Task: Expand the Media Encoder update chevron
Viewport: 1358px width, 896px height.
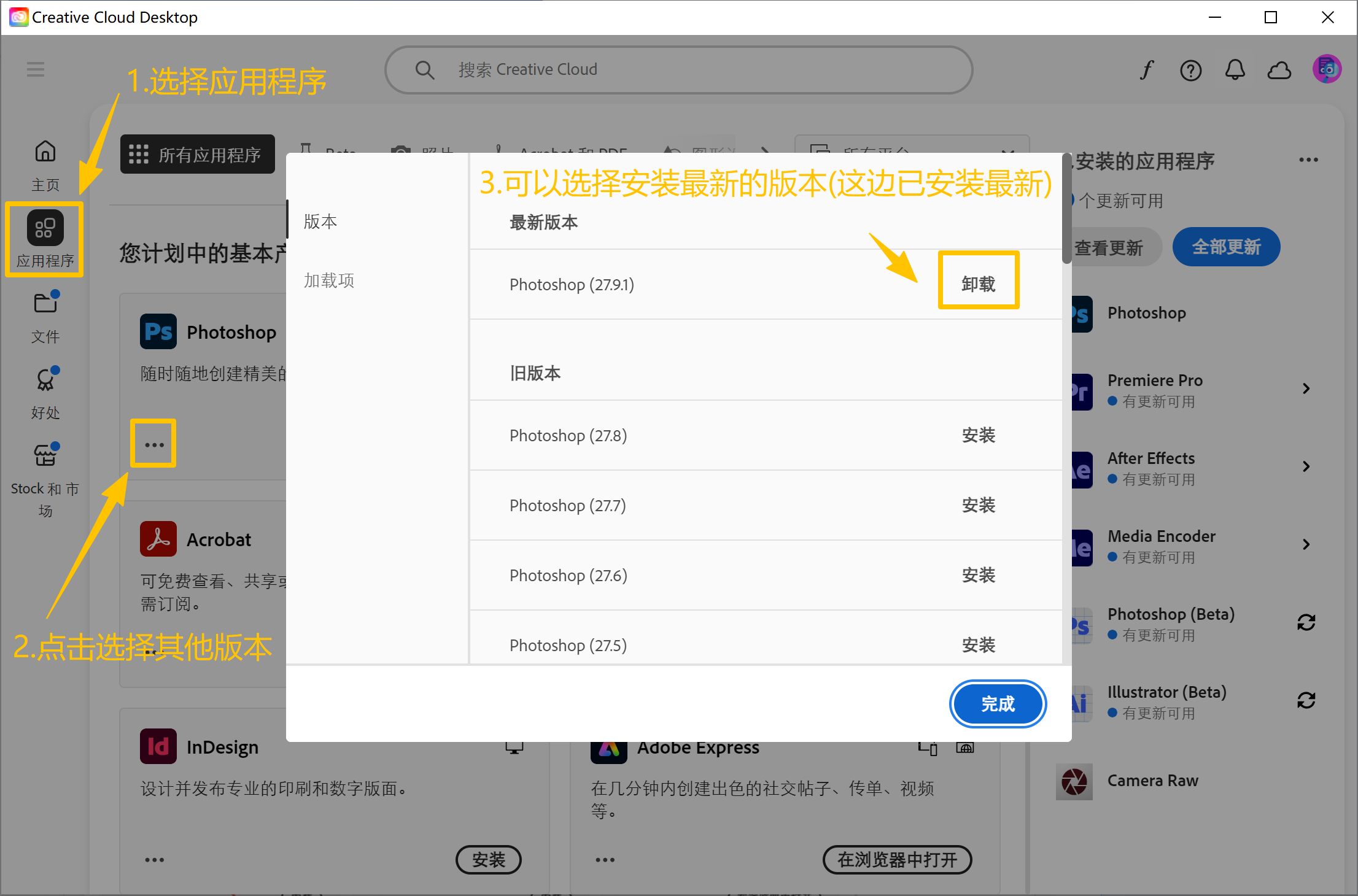Action: (1306, 544)
